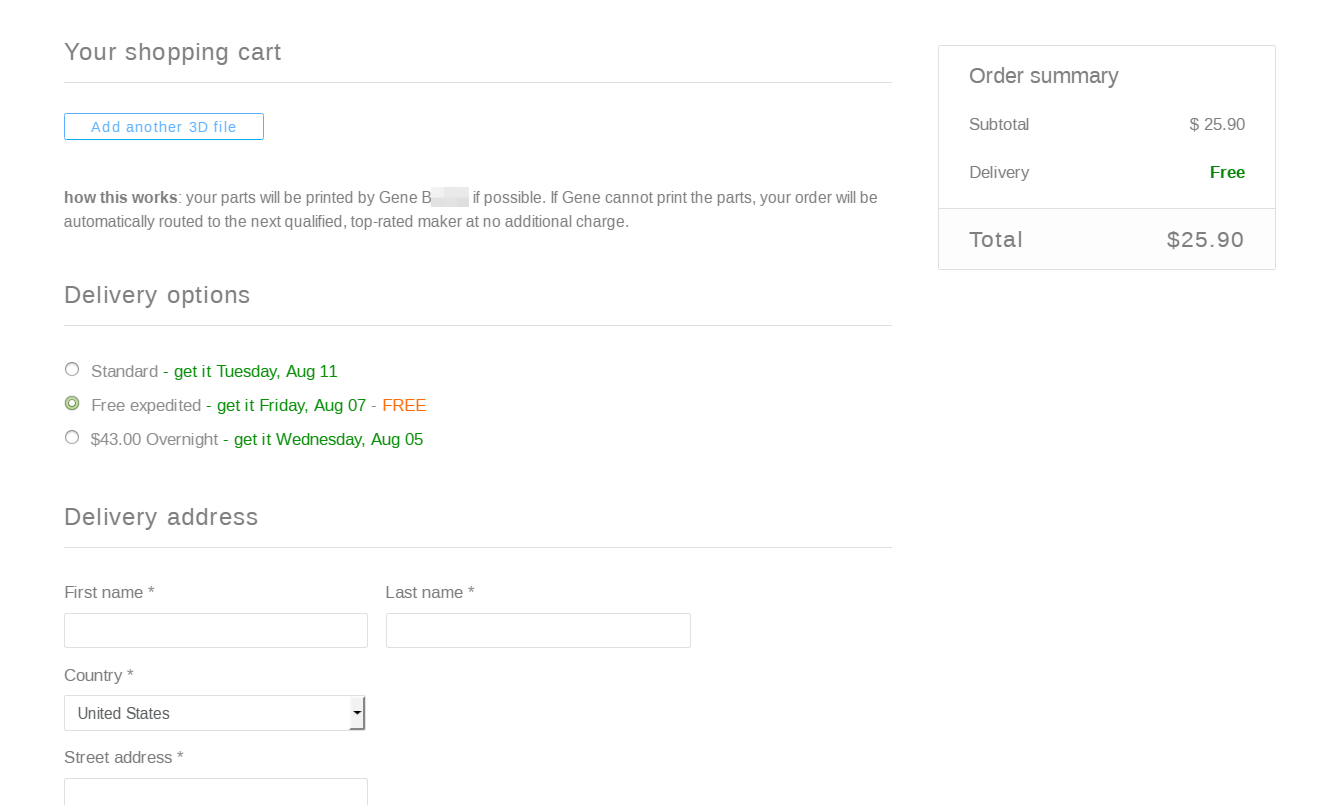Click the green Free delivery value
1327x805 pixels.
(x=1227, y=173)
